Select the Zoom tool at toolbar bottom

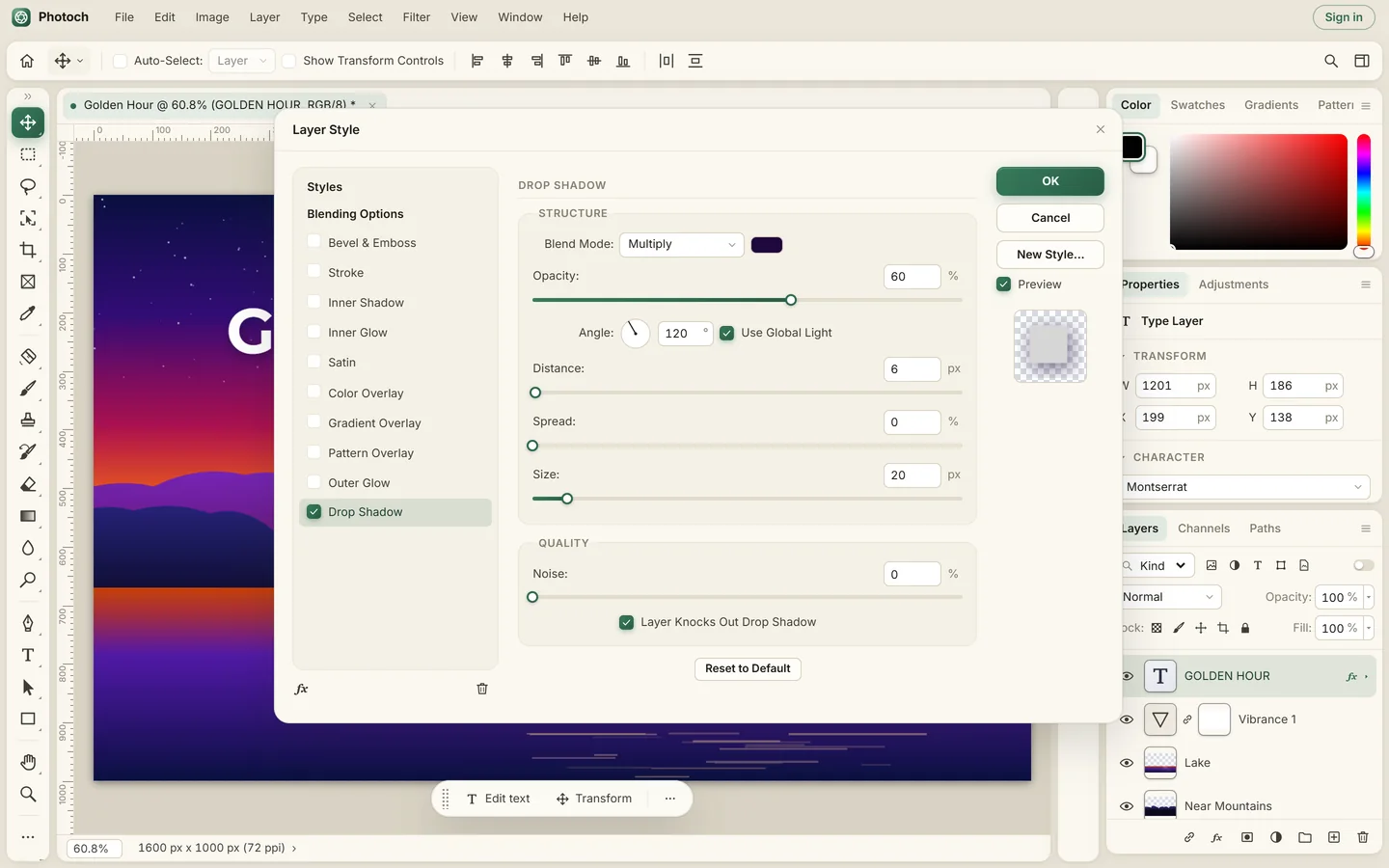coord(28,794)
